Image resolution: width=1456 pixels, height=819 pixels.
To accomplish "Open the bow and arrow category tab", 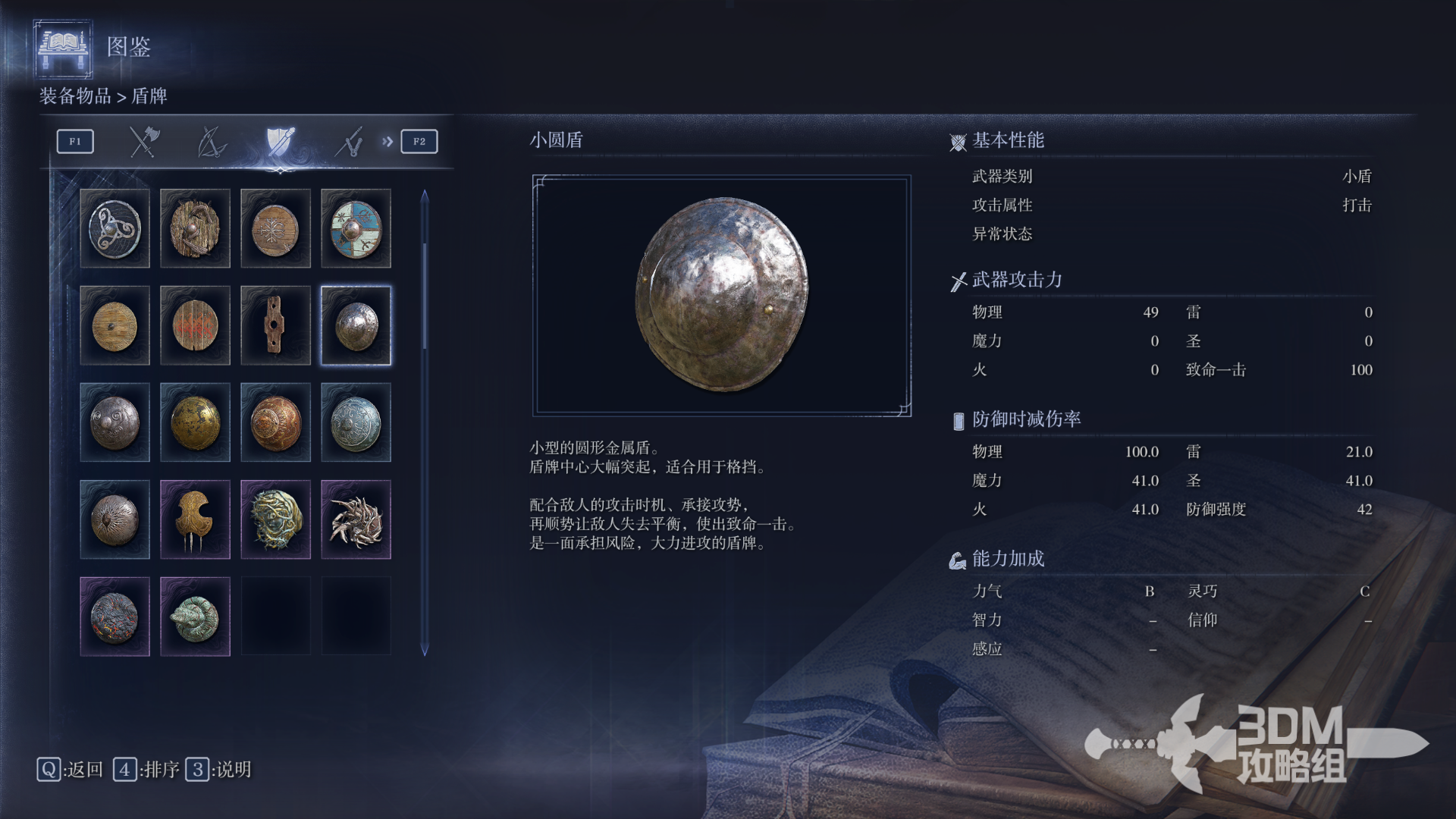I will (212, 142).
